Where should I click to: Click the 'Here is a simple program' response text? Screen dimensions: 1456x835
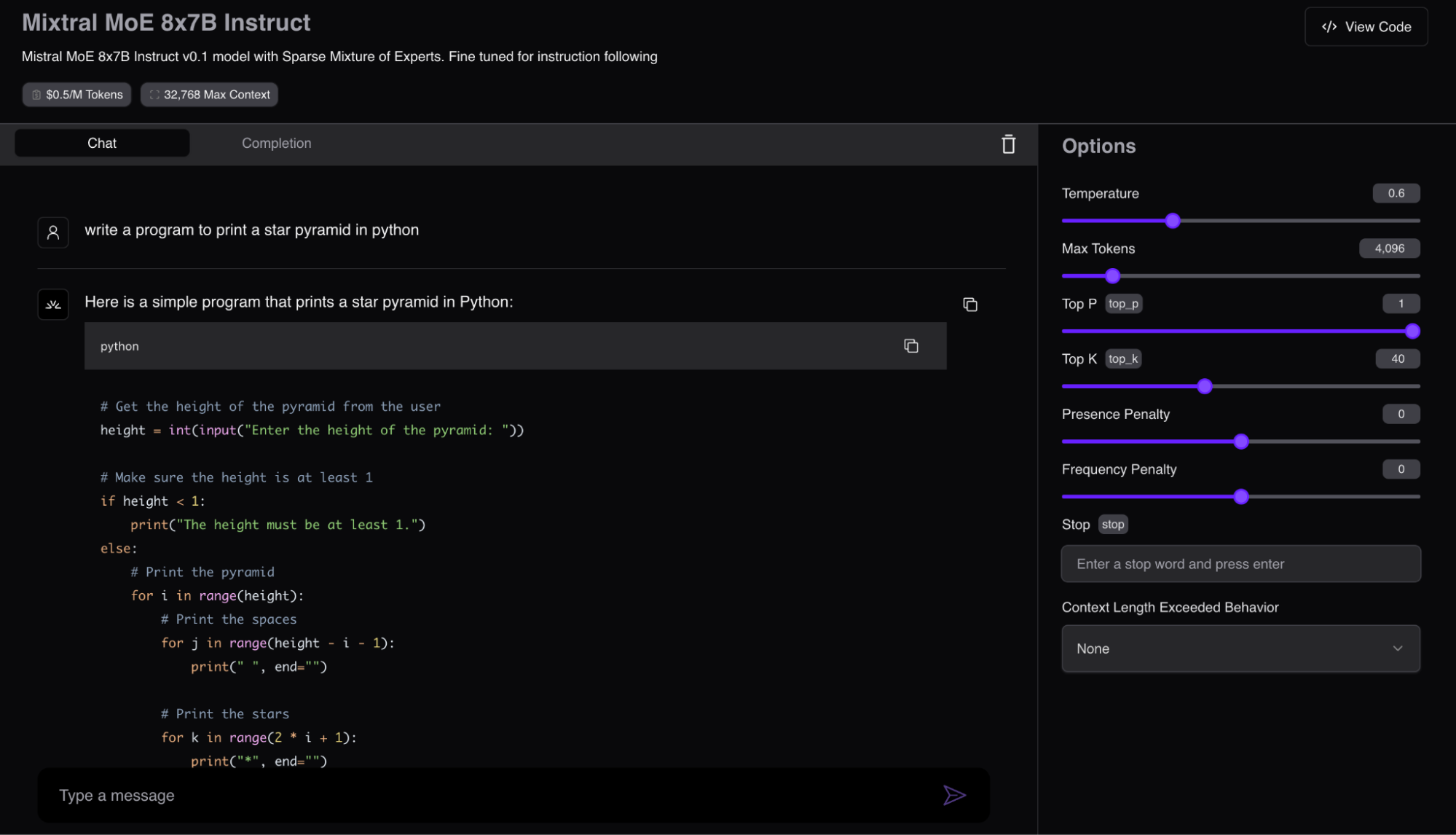299,302
